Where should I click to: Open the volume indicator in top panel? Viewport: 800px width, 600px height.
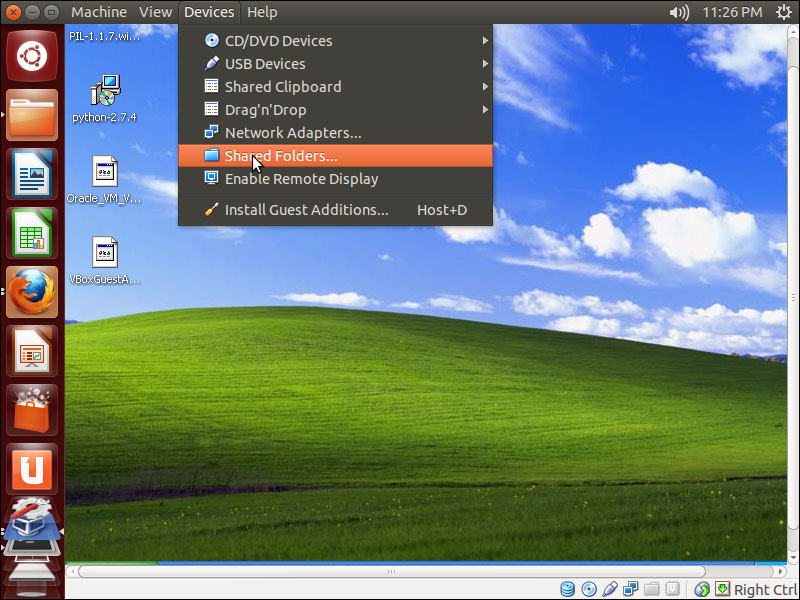(x=679, y=12)
